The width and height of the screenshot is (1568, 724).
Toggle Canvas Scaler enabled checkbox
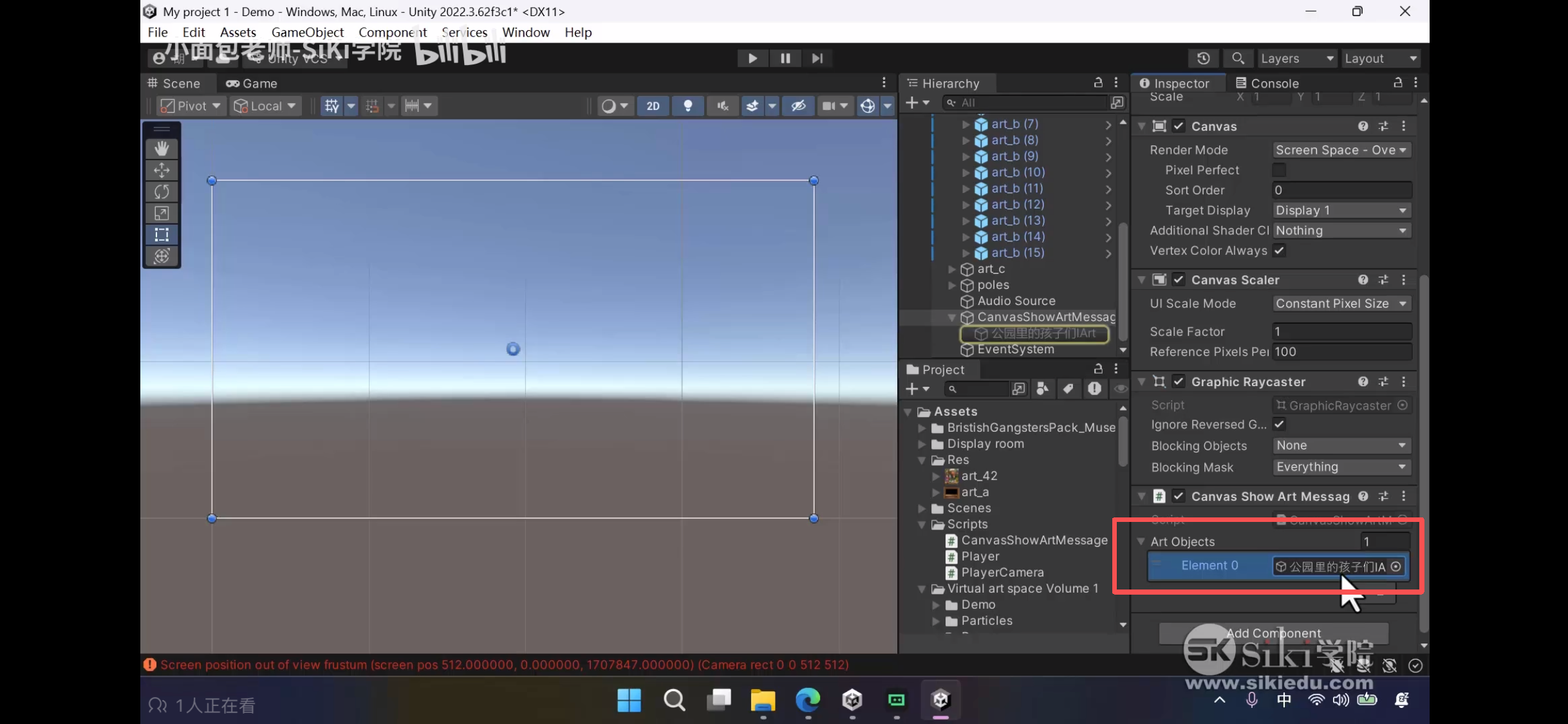click(1178, 280)
